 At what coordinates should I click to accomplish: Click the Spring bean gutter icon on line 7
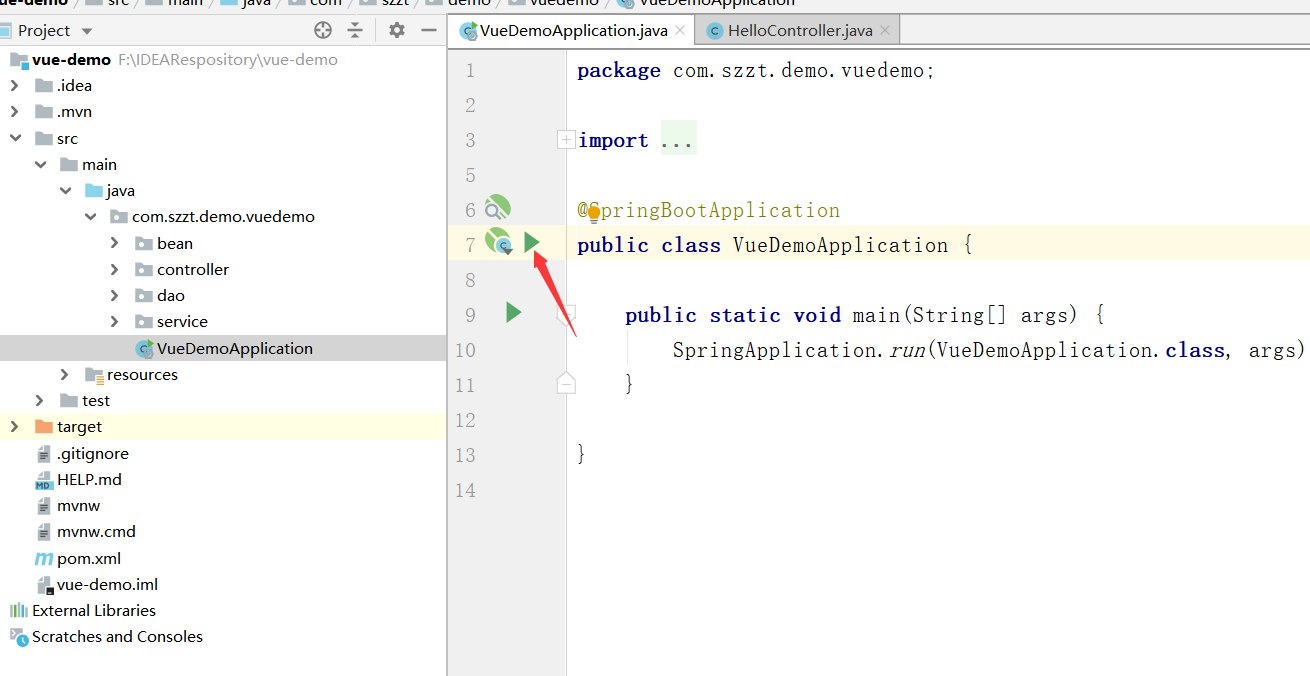click(x=498, y=242)
